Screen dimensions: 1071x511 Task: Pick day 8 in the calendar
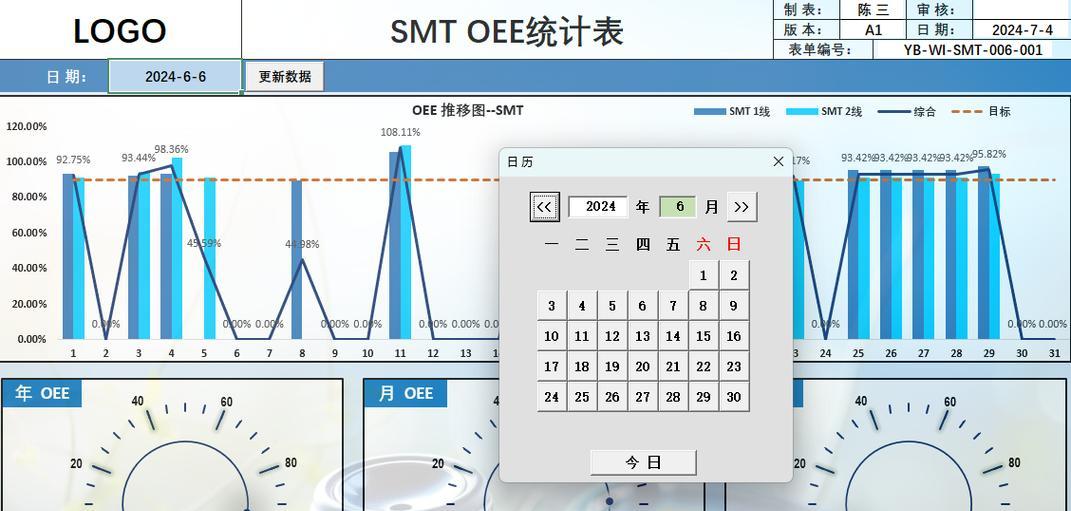pyautogui.click(x=704, y=306)
